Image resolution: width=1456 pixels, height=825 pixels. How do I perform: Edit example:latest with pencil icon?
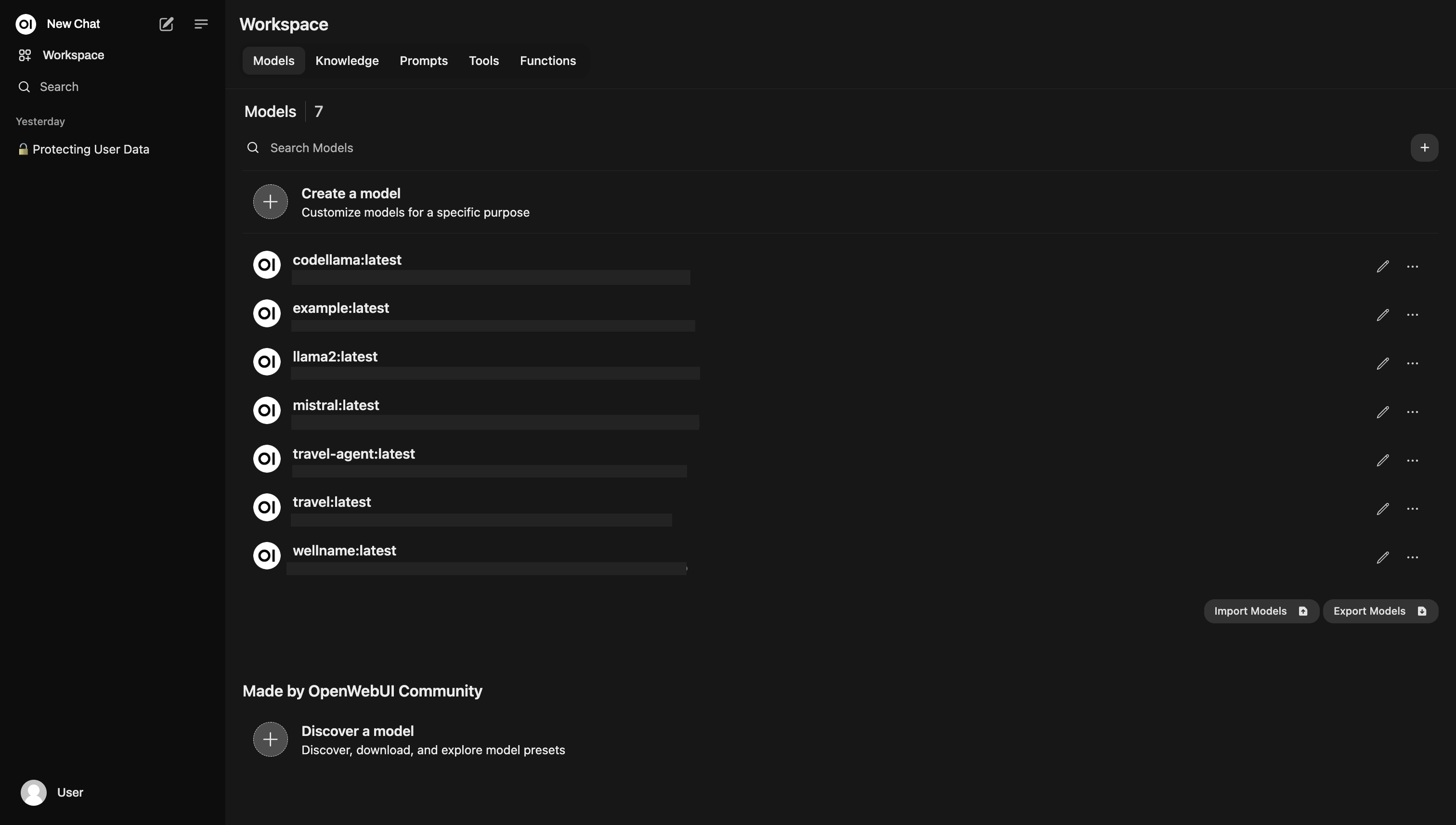tap(1383, 315)
